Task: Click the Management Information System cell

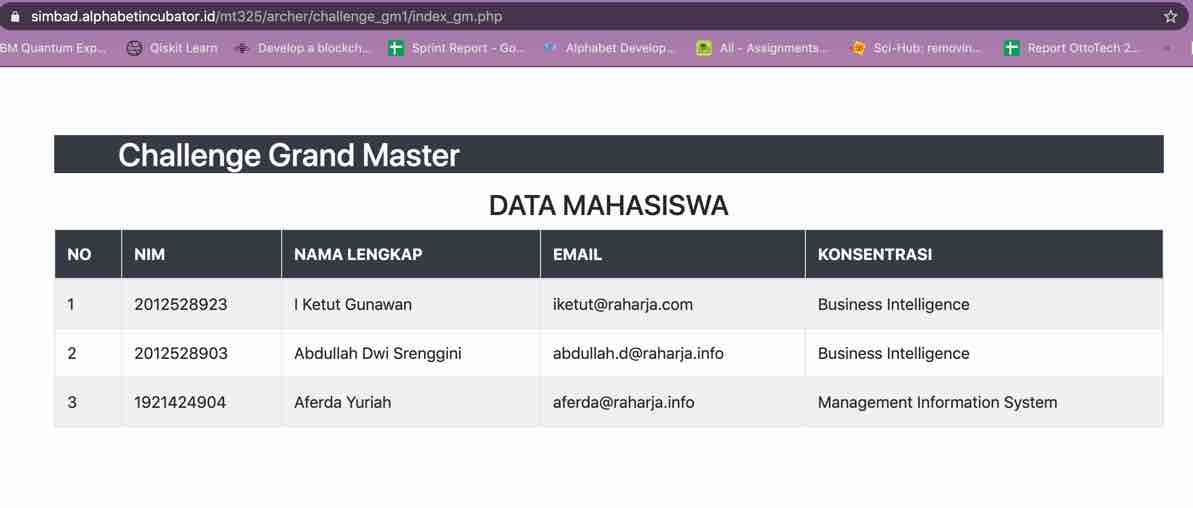Action: [937, 402]
